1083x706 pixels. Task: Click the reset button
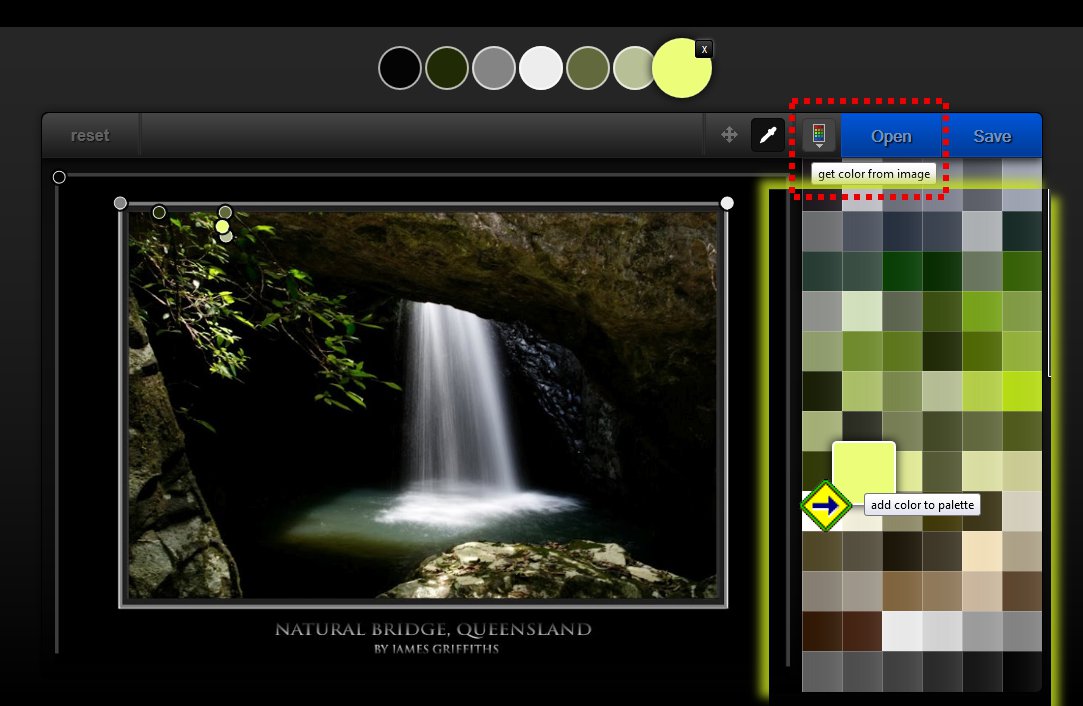[90, 135]
